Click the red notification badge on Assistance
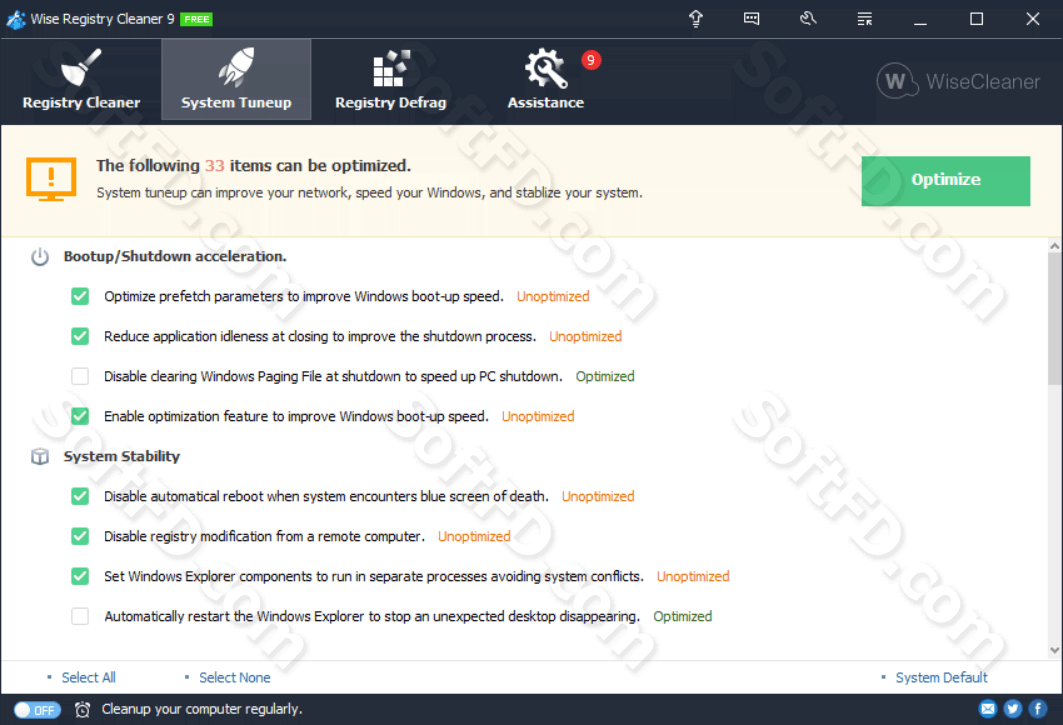The width and height of the screenshot is (1063, 725). (x=591, y=60)
